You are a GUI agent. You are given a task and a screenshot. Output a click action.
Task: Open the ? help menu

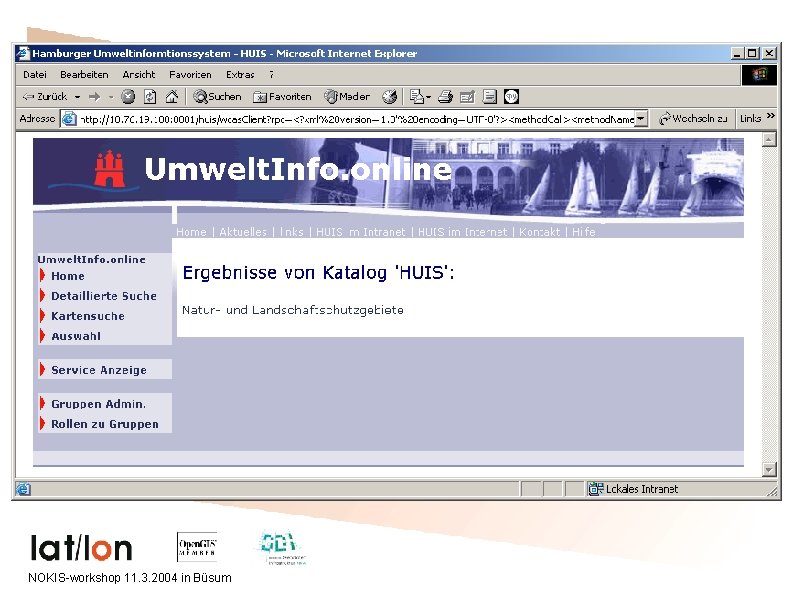tap(271, 74)
